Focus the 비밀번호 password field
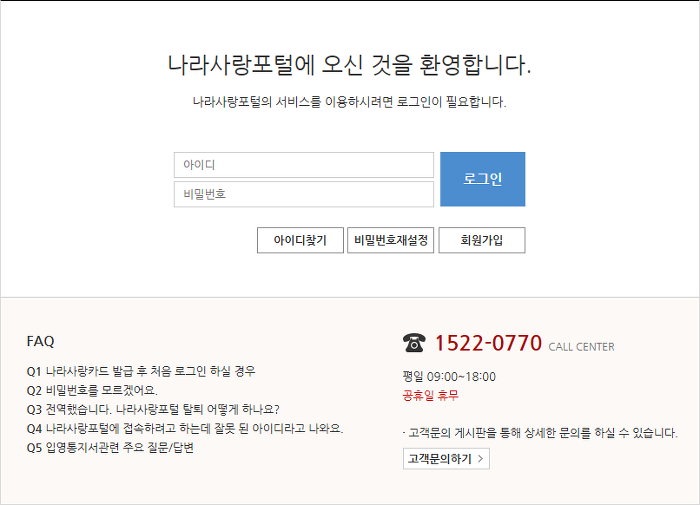Screen dimensions: 700x505 304,194
